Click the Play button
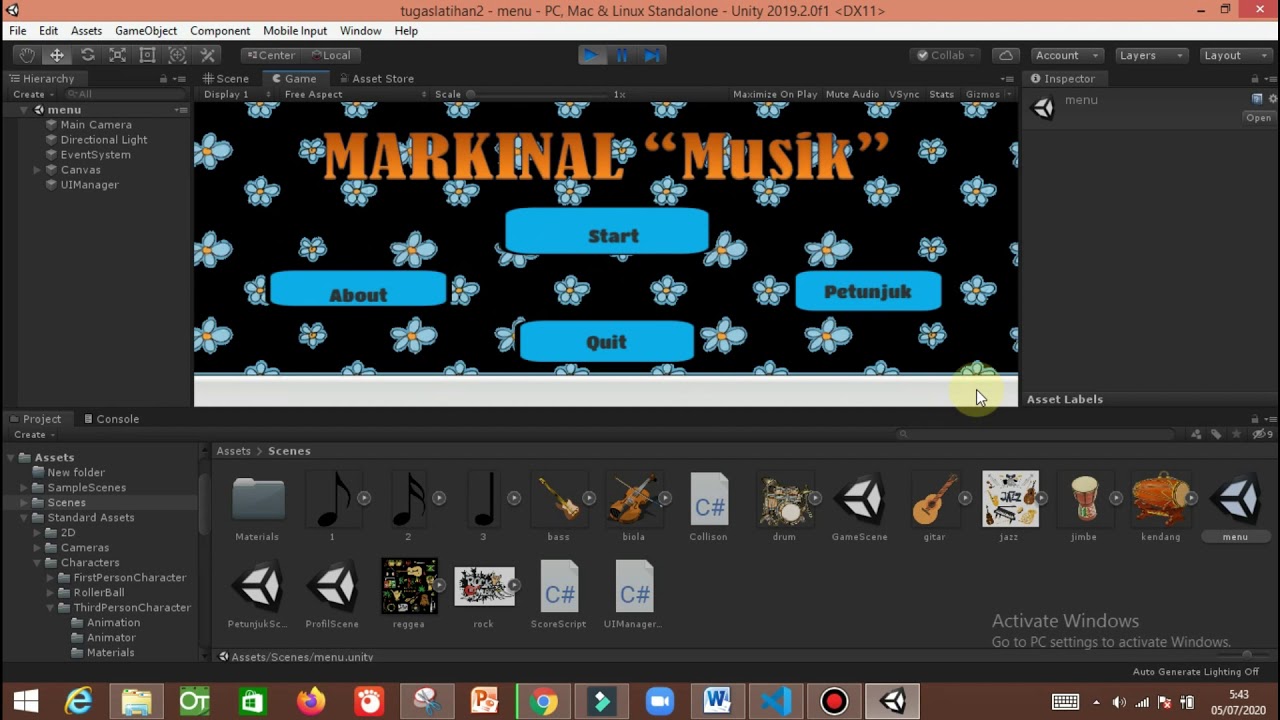1280x720 pixels. click(591, 55)
